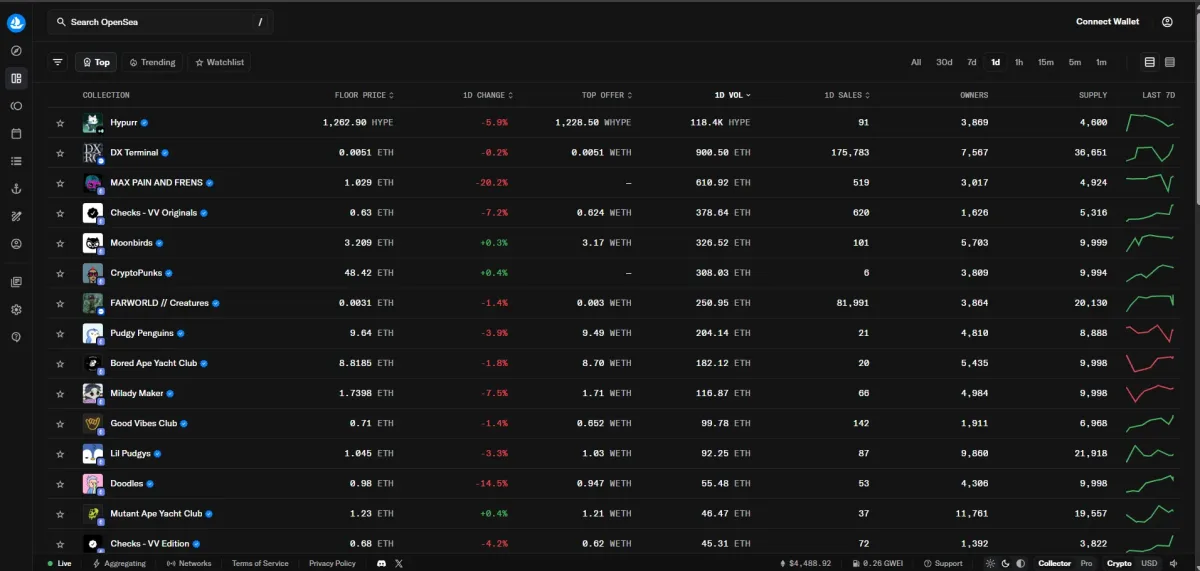Screen dimensions: 1200x571
Task: Select the light theme sun icon
Action: tap(991, 563)
